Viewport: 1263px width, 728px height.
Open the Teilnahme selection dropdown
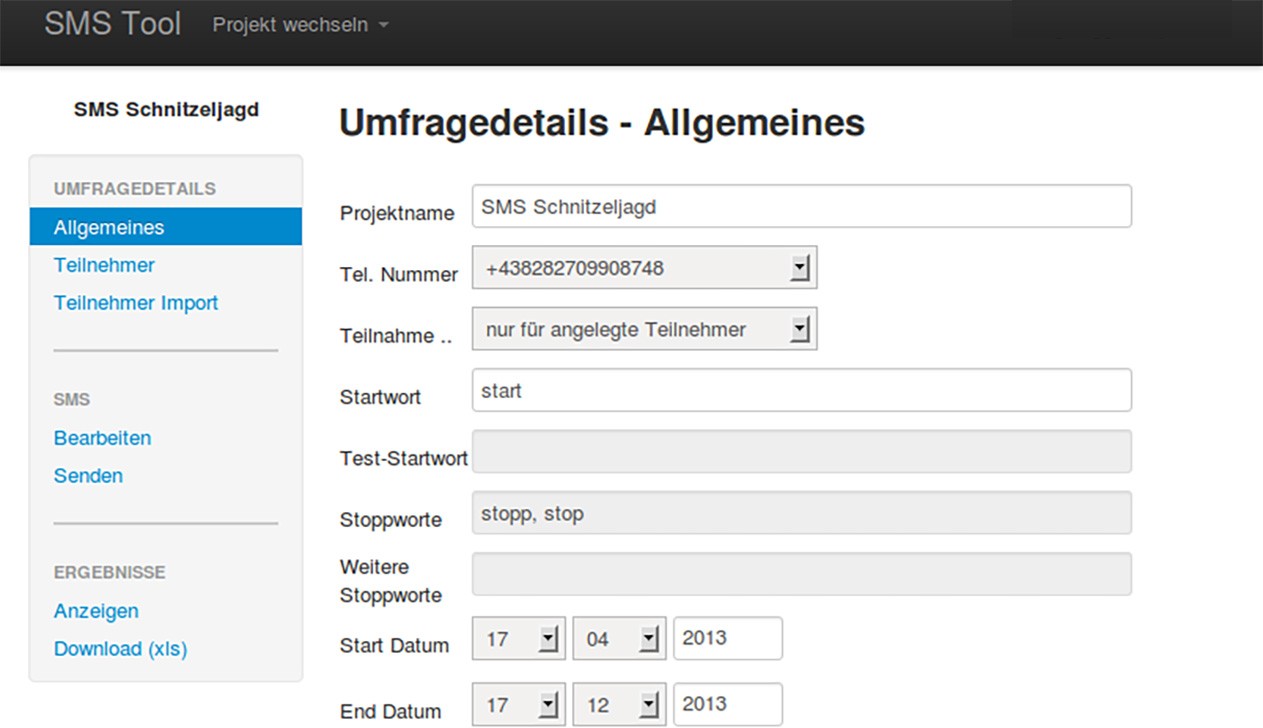[x=644, y=329]
